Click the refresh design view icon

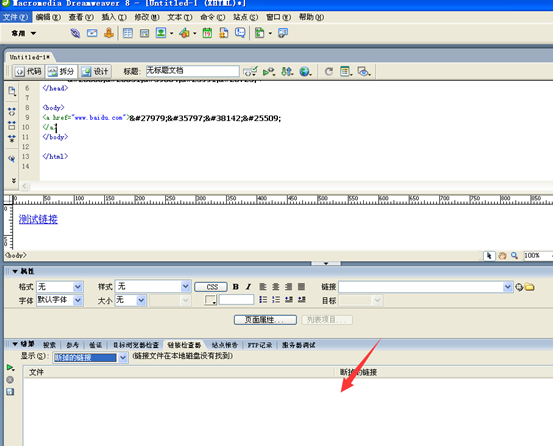point(329,72)
